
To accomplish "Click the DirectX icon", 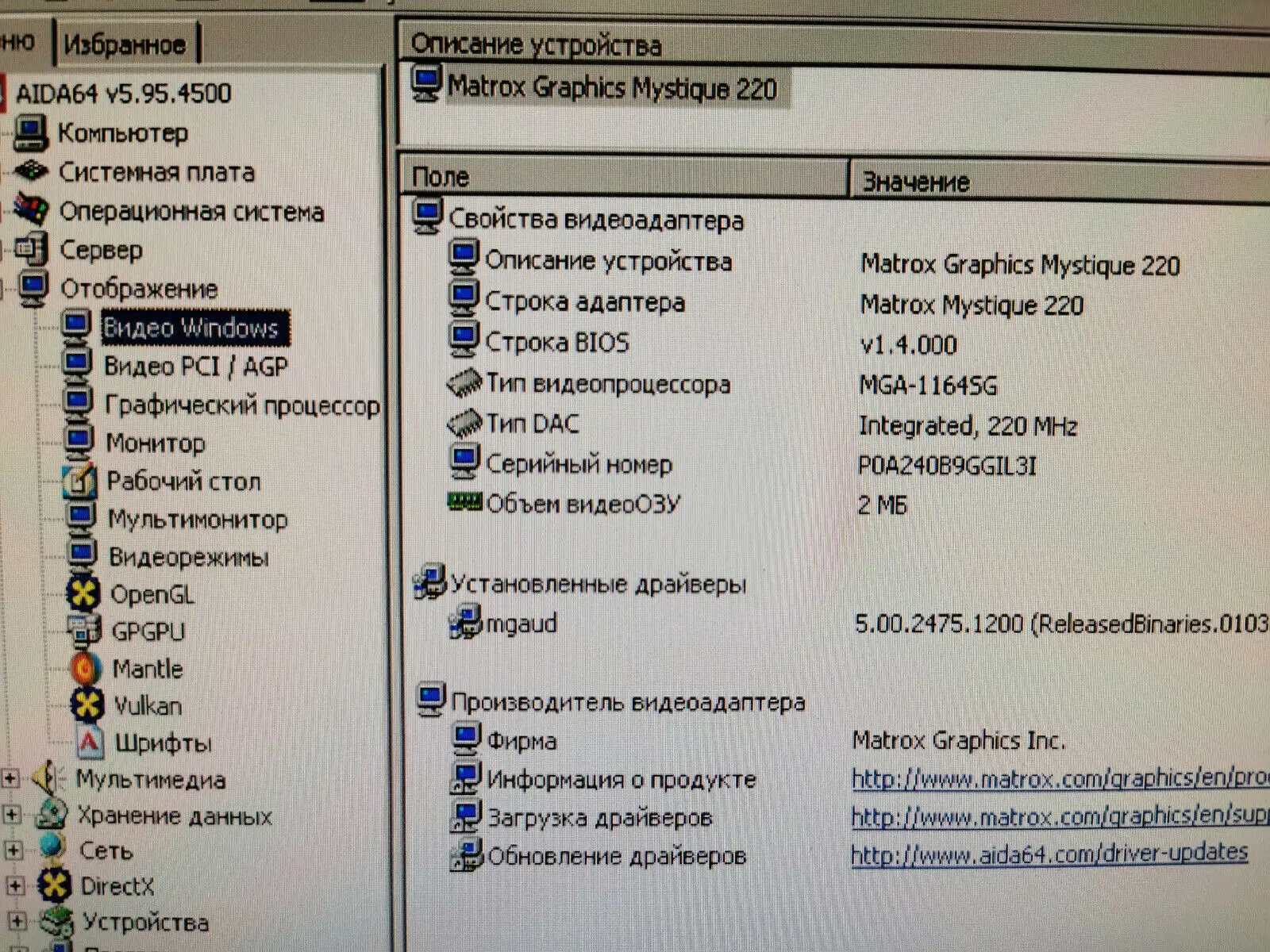I will click(54, 885).
